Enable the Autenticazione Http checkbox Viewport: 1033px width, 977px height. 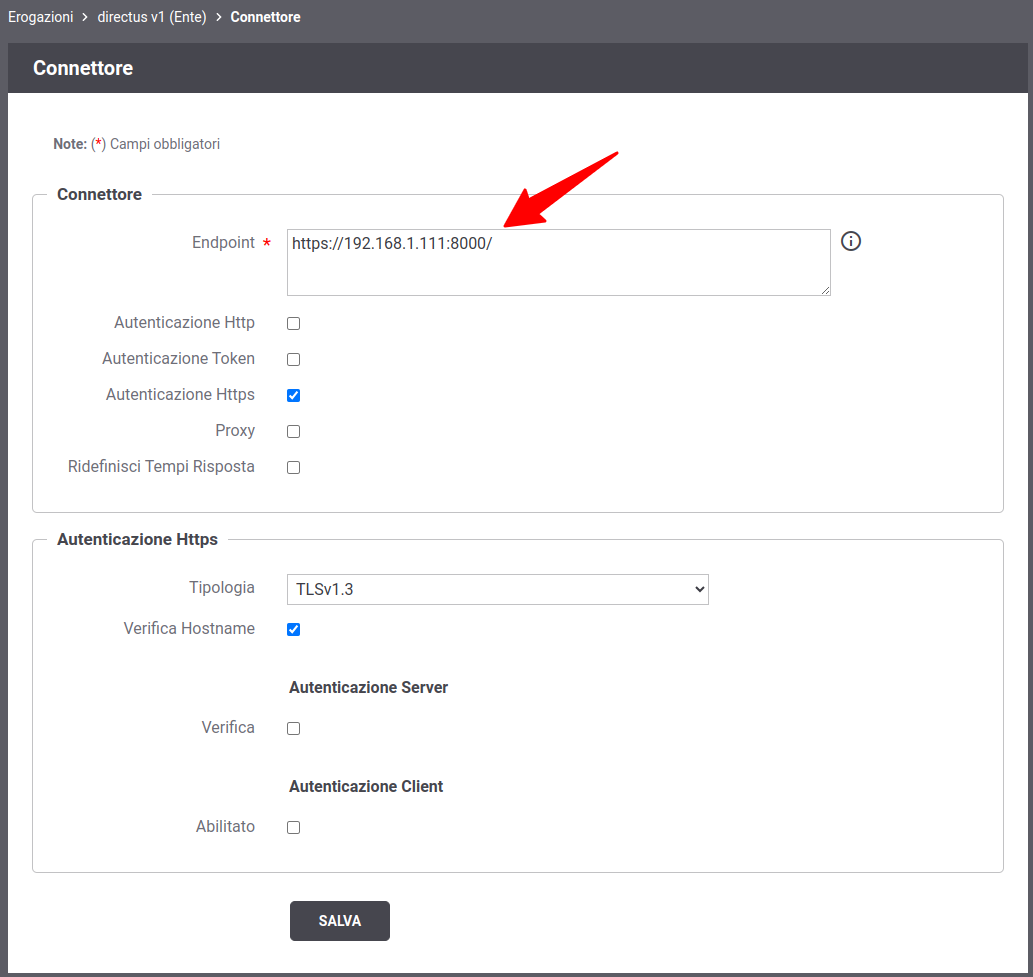pyautogui.click(x=294, y=324)
